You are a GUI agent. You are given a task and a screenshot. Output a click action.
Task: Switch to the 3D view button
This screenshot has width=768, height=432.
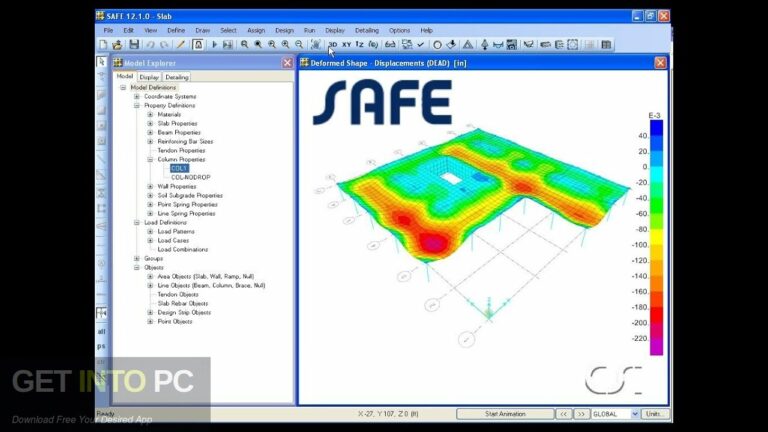333,45
